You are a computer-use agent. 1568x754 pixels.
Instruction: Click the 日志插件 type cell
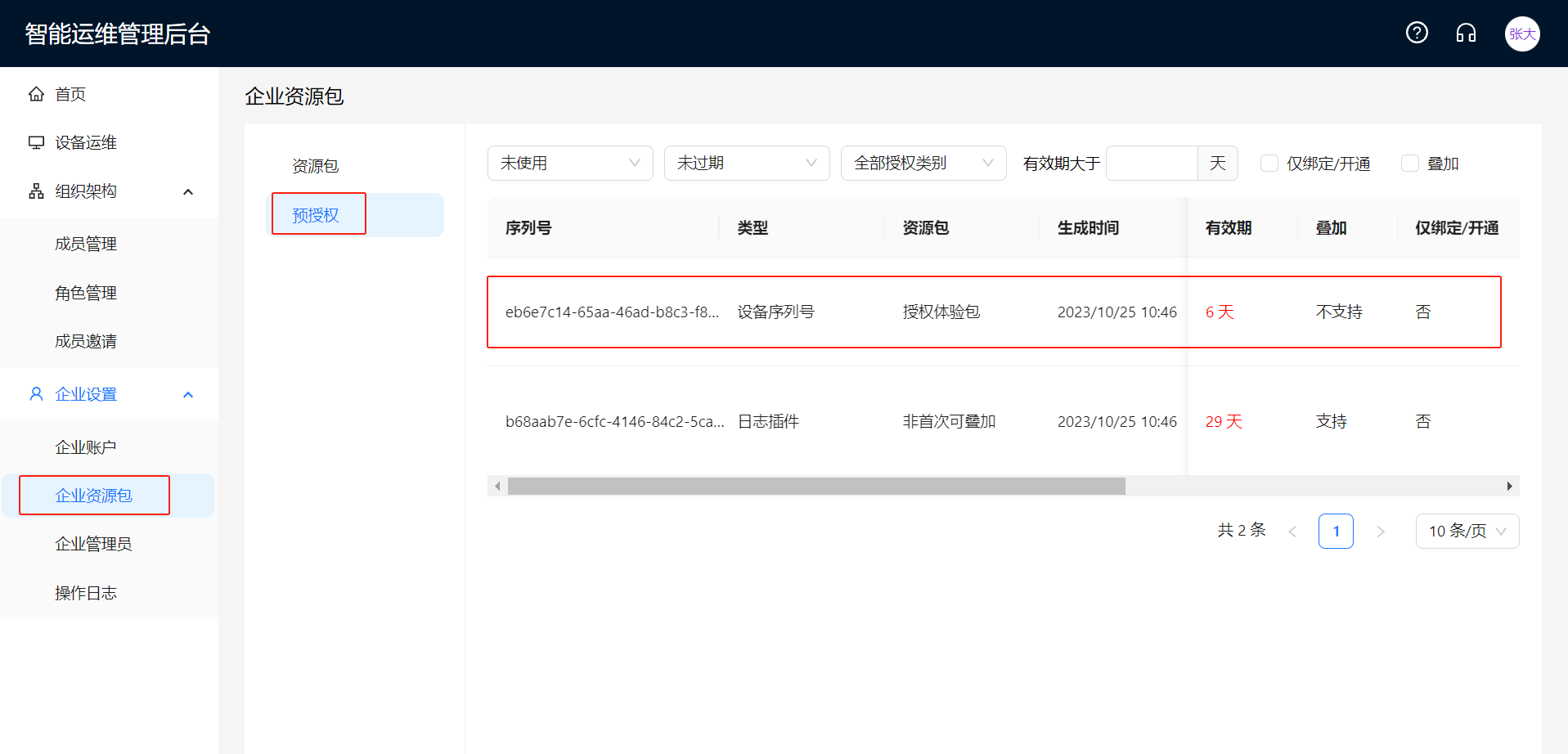pos(768,422)
